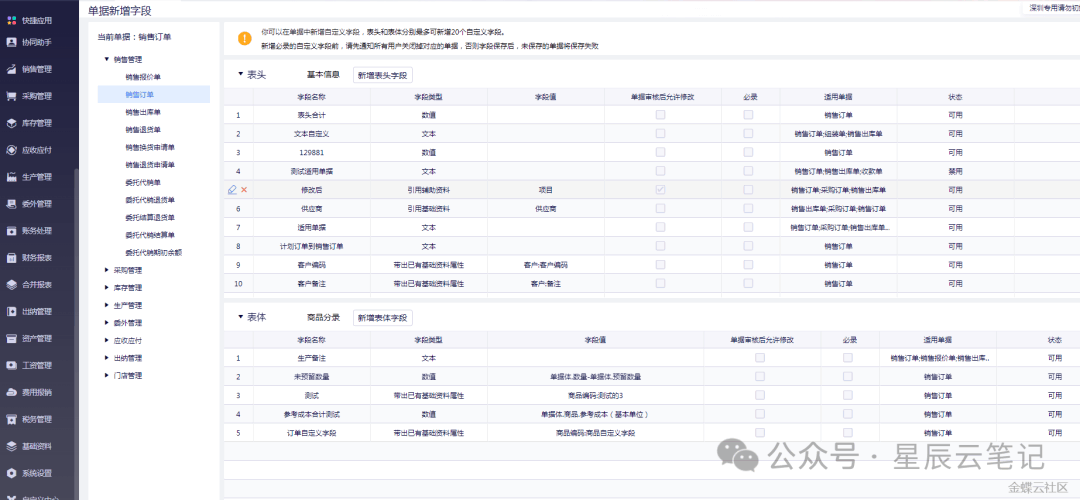The height and width of the screenshot is (500, 1080).
Task: Click the red delete X on 修改后 row
Action: click(244, 190)
